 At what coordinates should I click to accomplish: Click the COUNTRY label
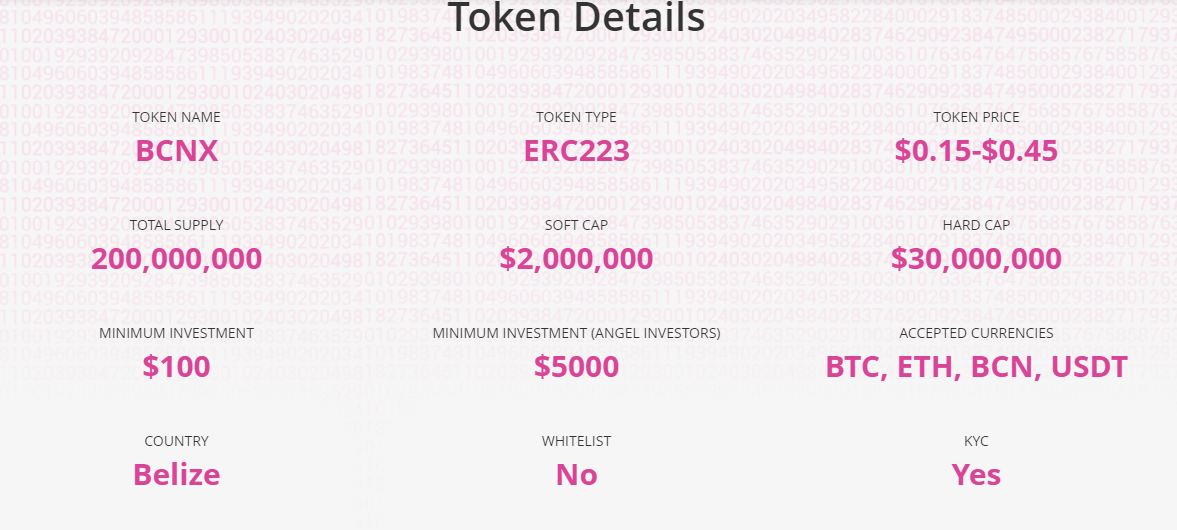176,441
